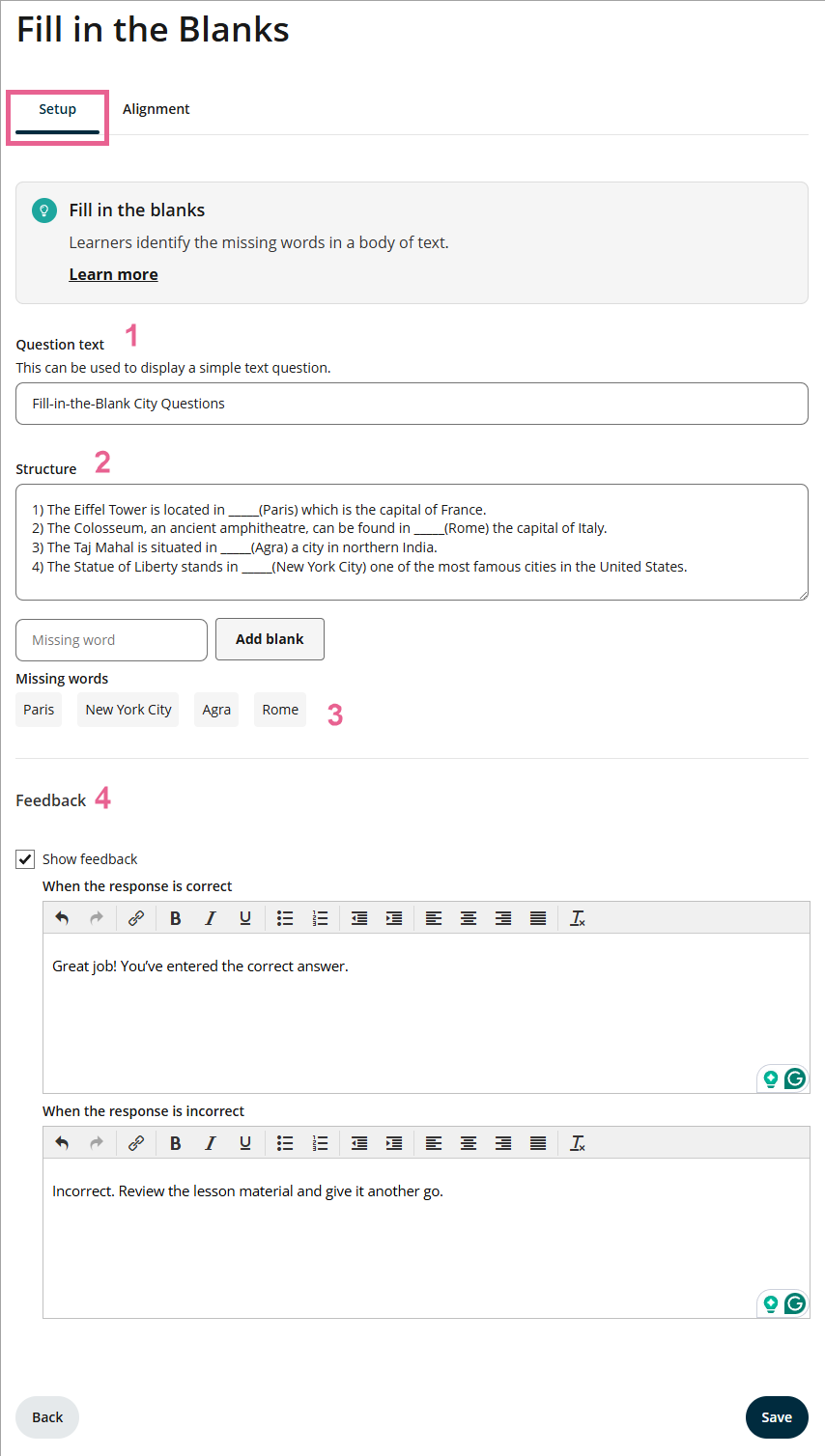
Task: Click Underline in the correct response toolbar
Action: click(245, 918)
